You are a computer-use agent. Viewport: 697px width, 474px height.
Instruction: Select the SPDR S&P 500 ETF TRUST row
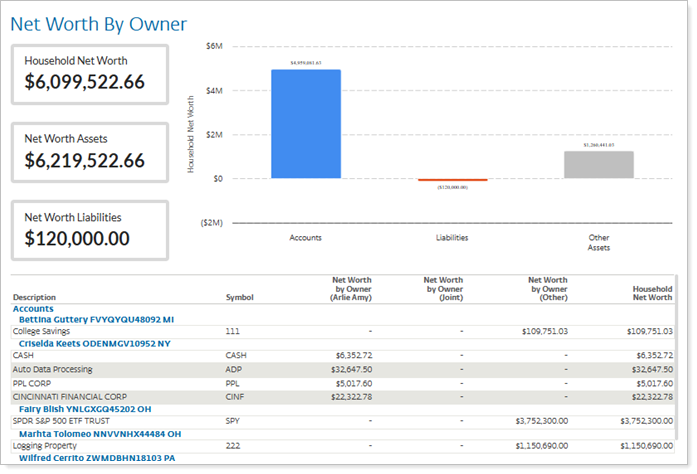tap(342, 421)
